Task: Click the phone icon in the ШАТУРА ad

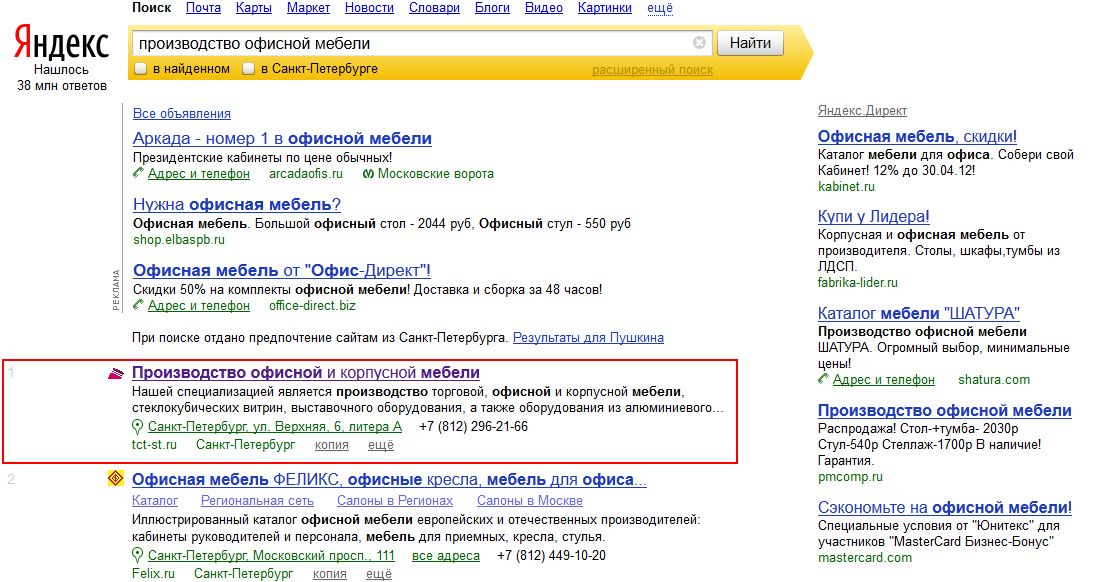Action: click(x=823, y=379)
